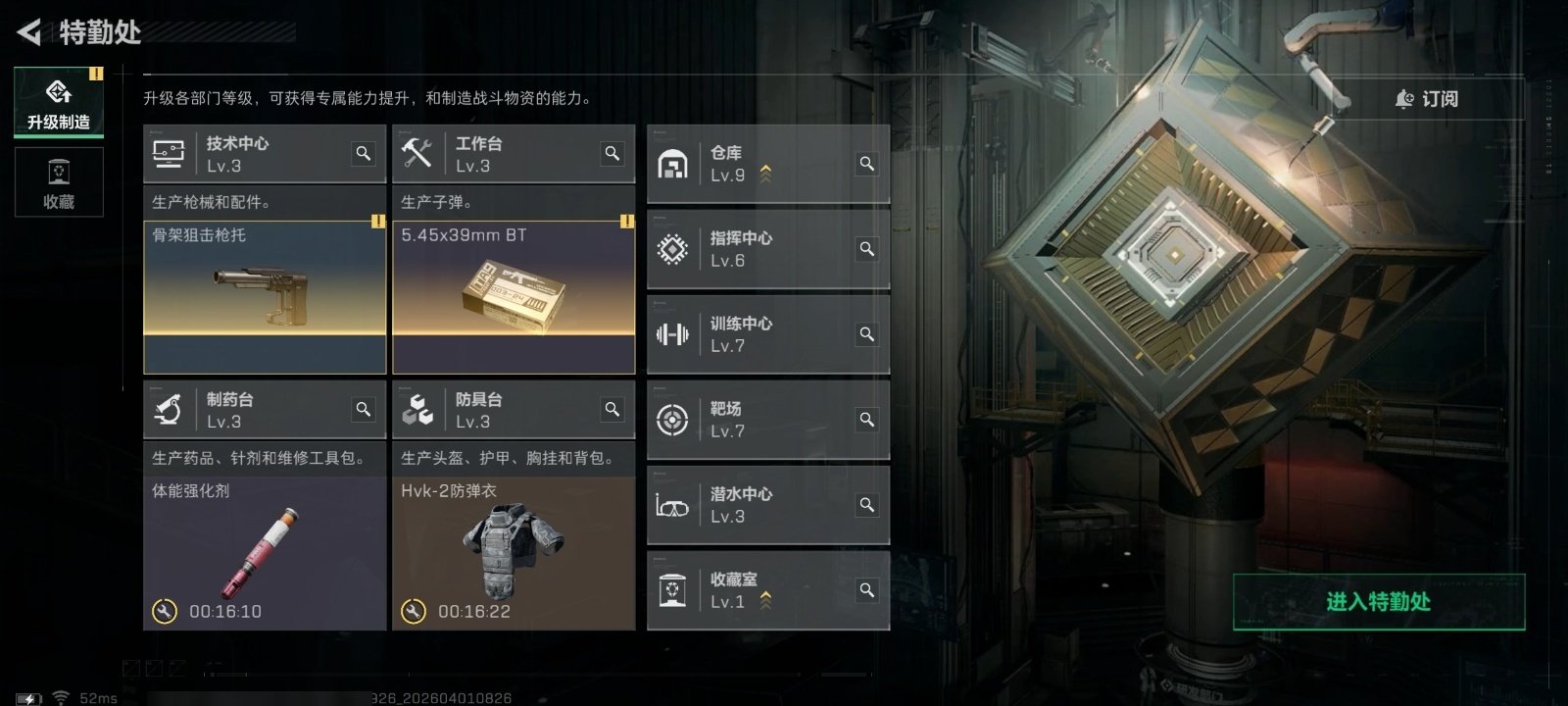
Task: Open magnifier for 制药台
Action: (364, 410)
